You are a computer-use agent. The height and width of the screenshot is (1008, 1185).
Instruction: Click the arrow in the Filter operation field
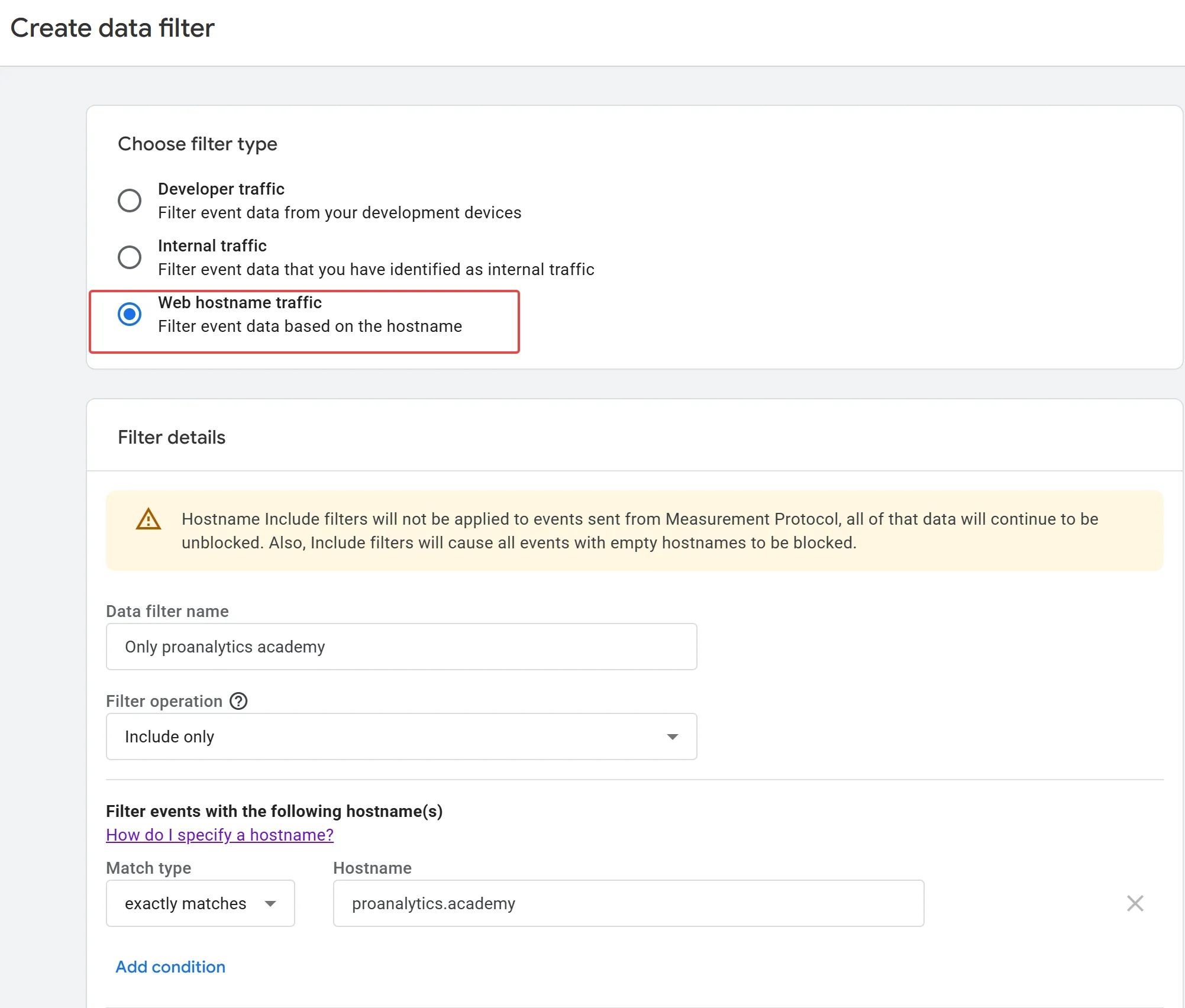[672, 736]
